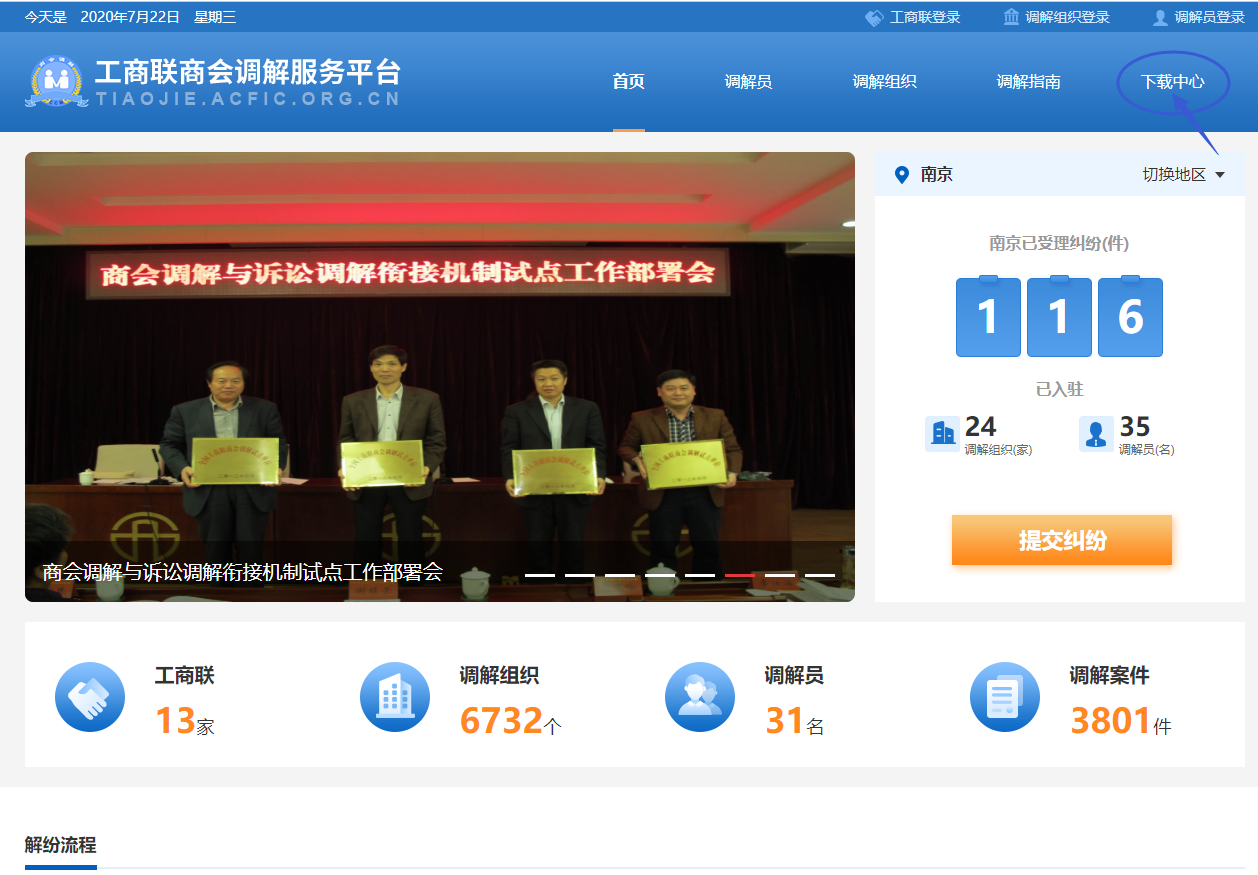The image size is (1258, 875).
Task: Click the location pin icon beside 南京
Action: [x=901, y=175]
